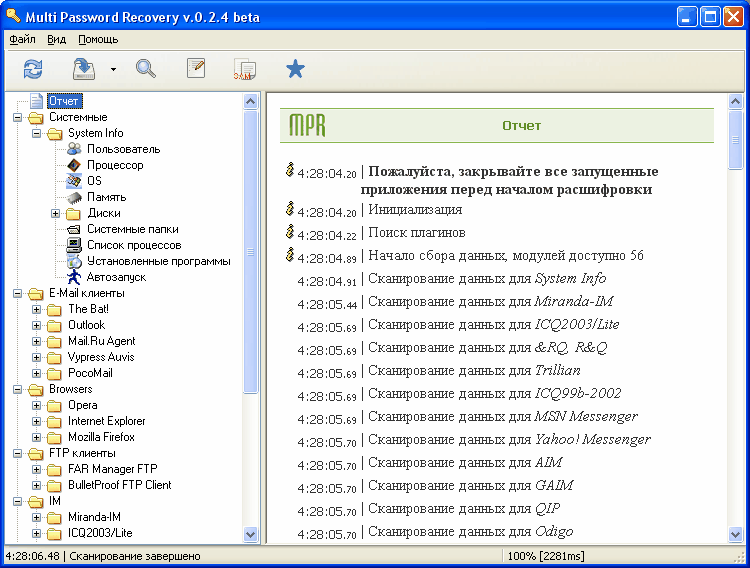Collapse the System Info tree node

tap(37, 133)
